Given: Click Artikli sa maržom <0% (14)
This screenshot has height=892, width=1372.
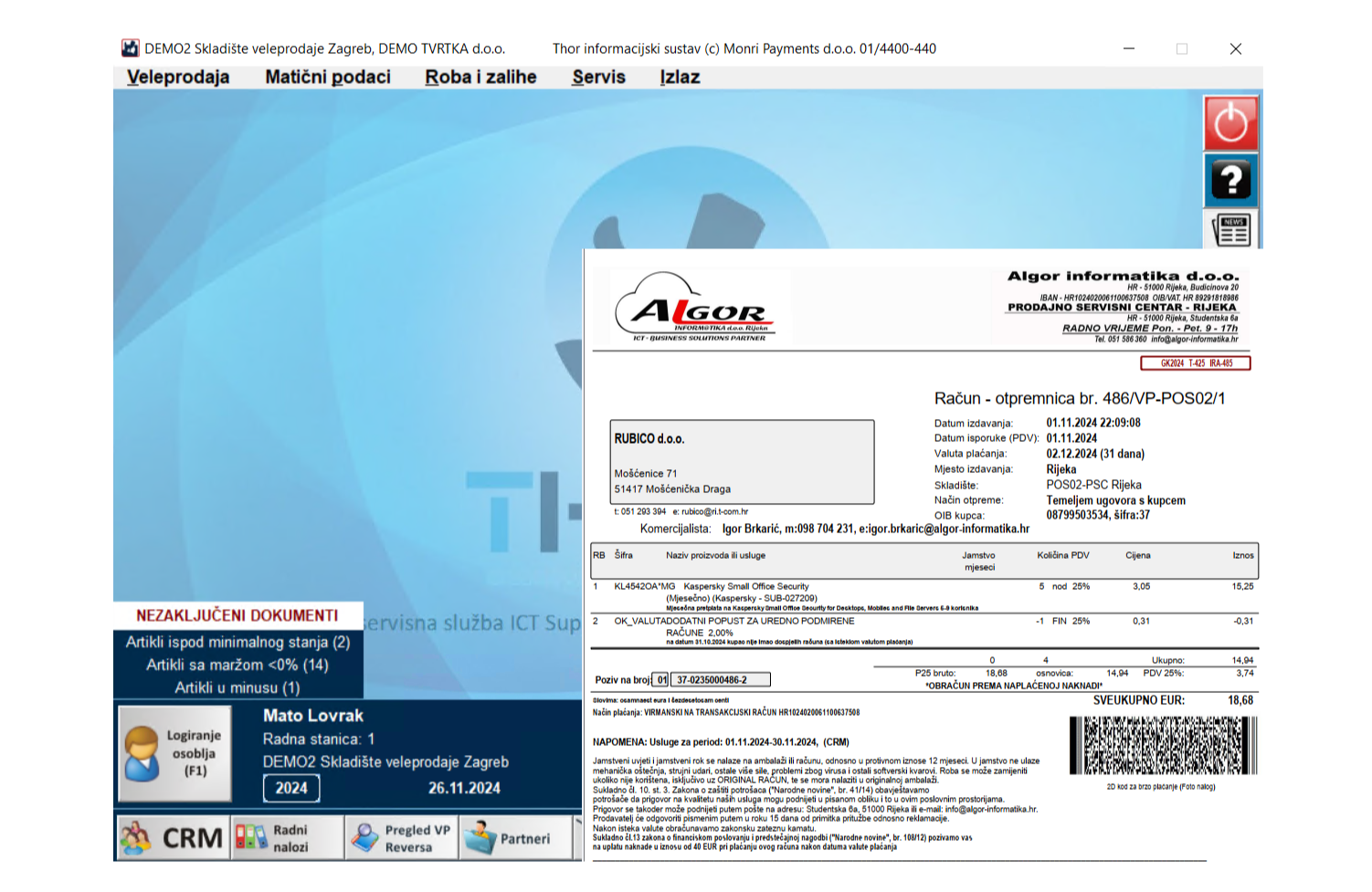Looking at the screenshot, I should click(x=237, y=665).
